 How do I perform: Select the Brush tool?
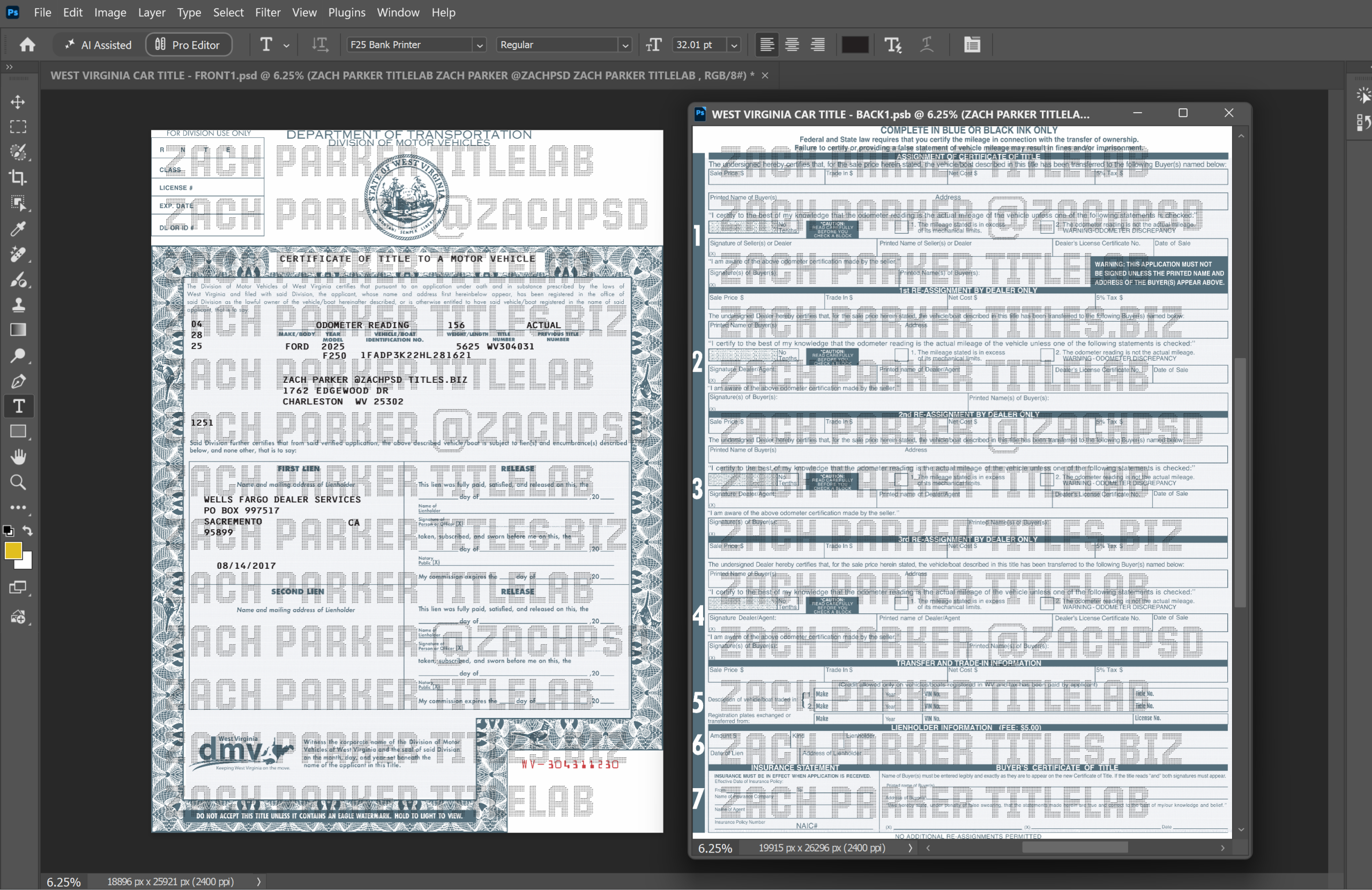[18, 280]
